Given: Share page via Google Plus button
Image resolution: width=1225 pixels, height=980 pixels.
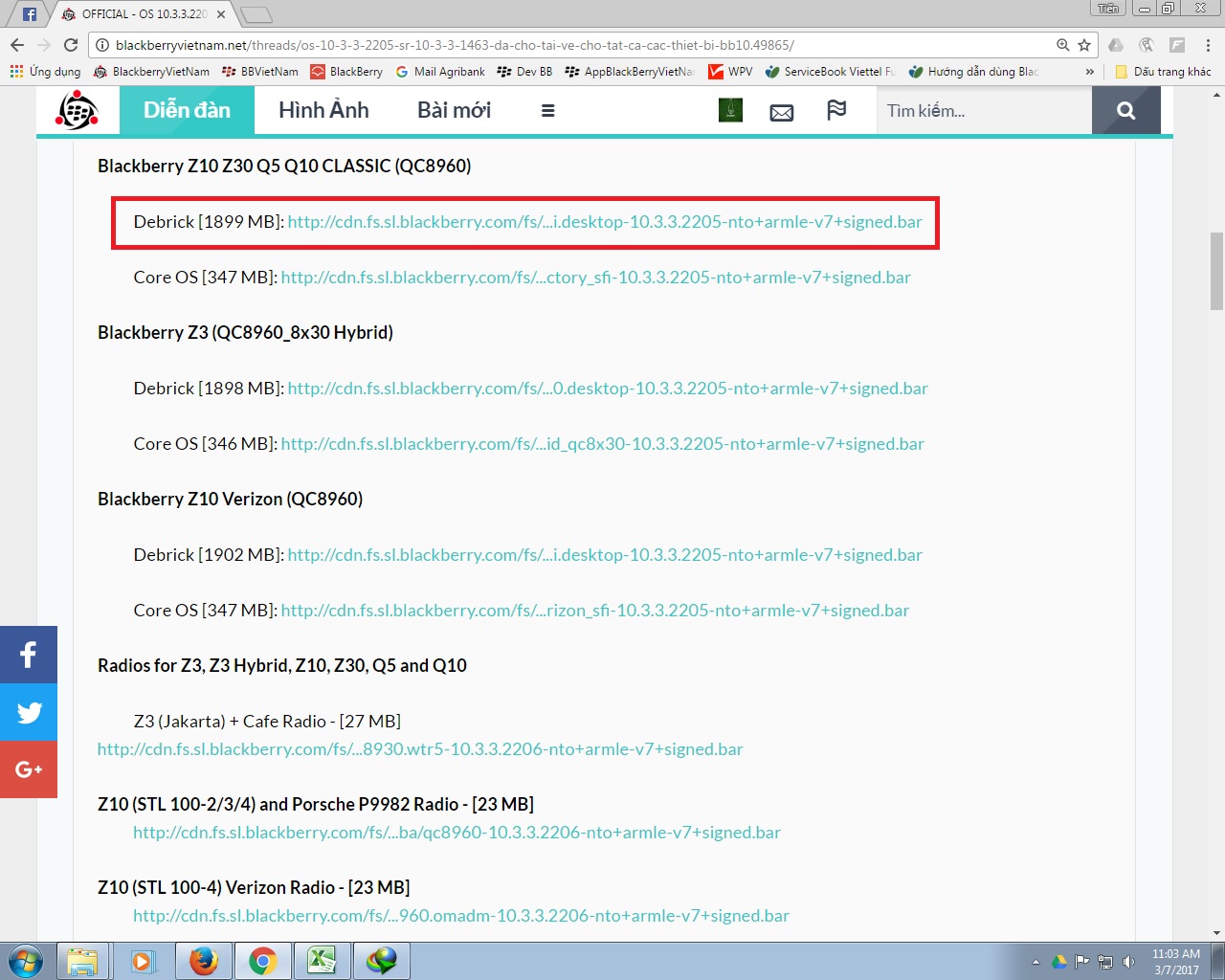Looking at the screenshot, I should point(29,769).
